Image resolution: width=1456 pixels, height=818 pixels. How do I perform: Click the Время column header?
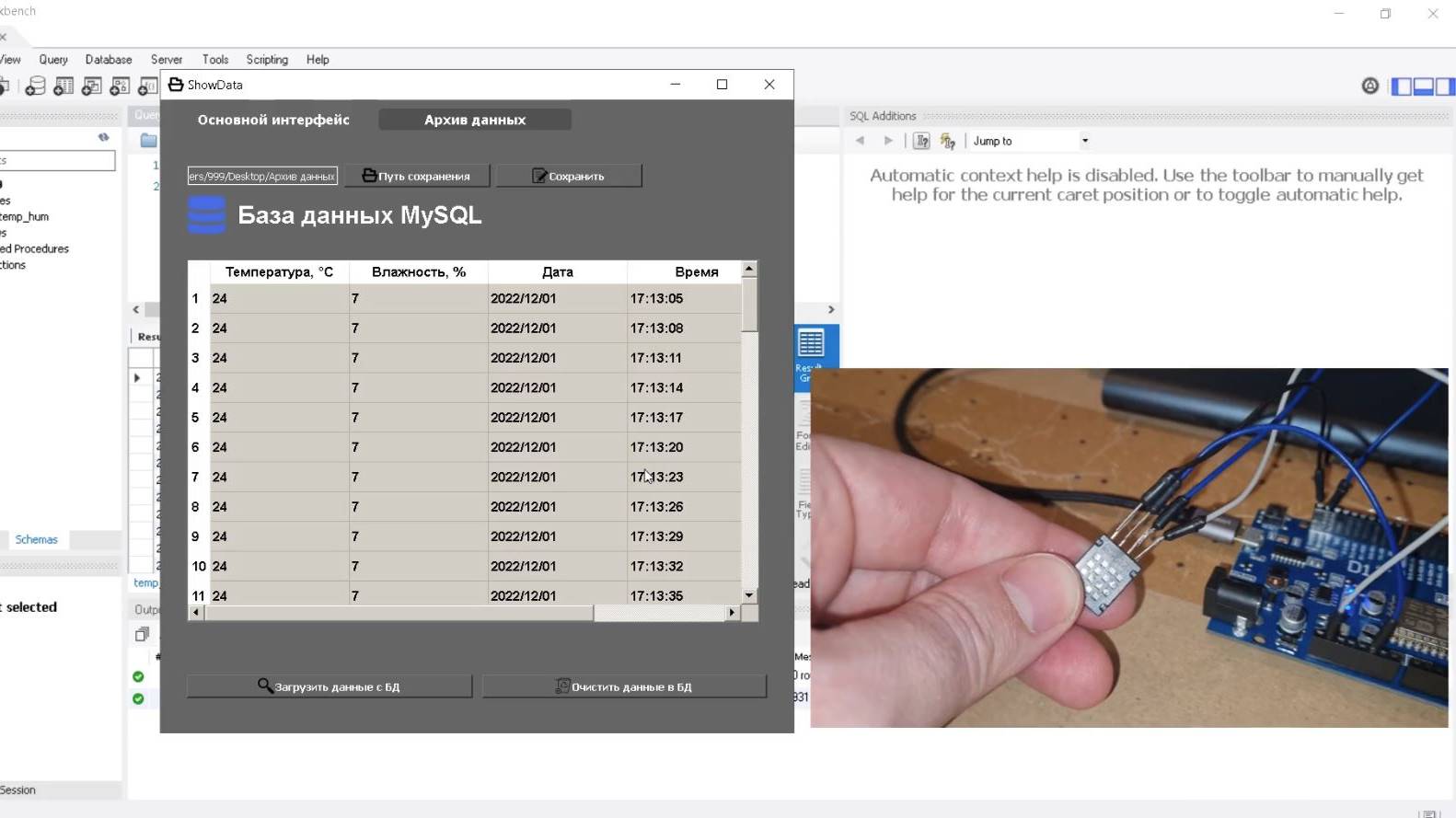(685, 272)
